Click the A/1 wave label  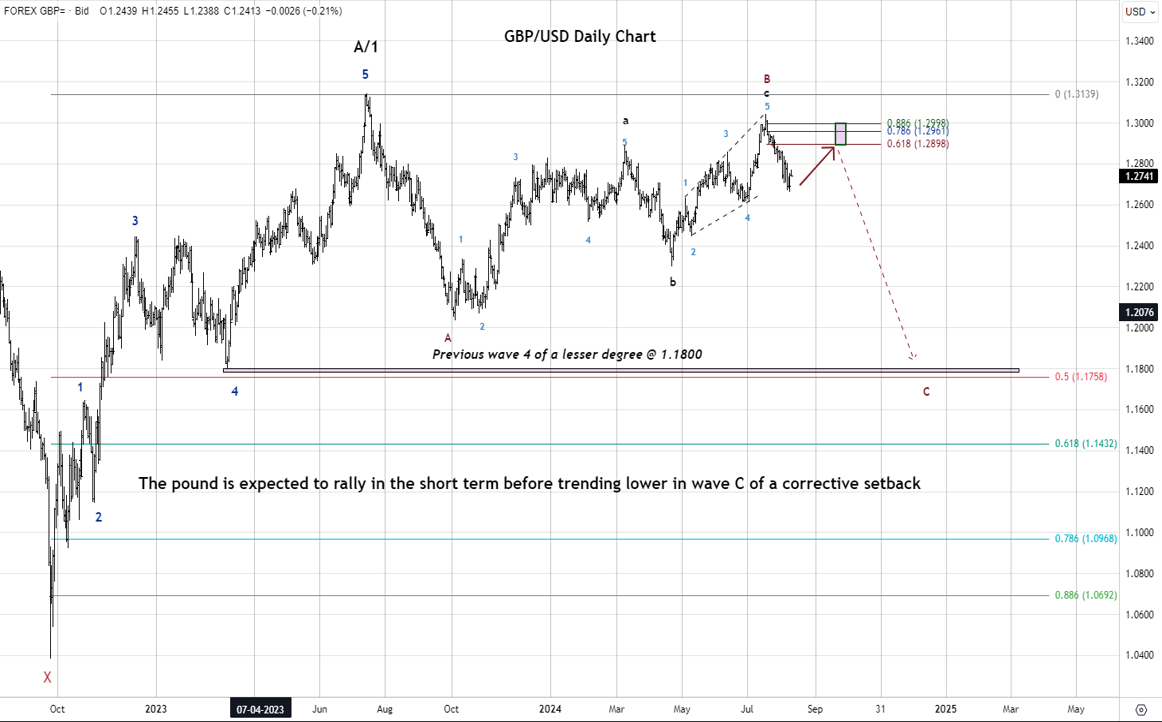[x=366, y=47]
